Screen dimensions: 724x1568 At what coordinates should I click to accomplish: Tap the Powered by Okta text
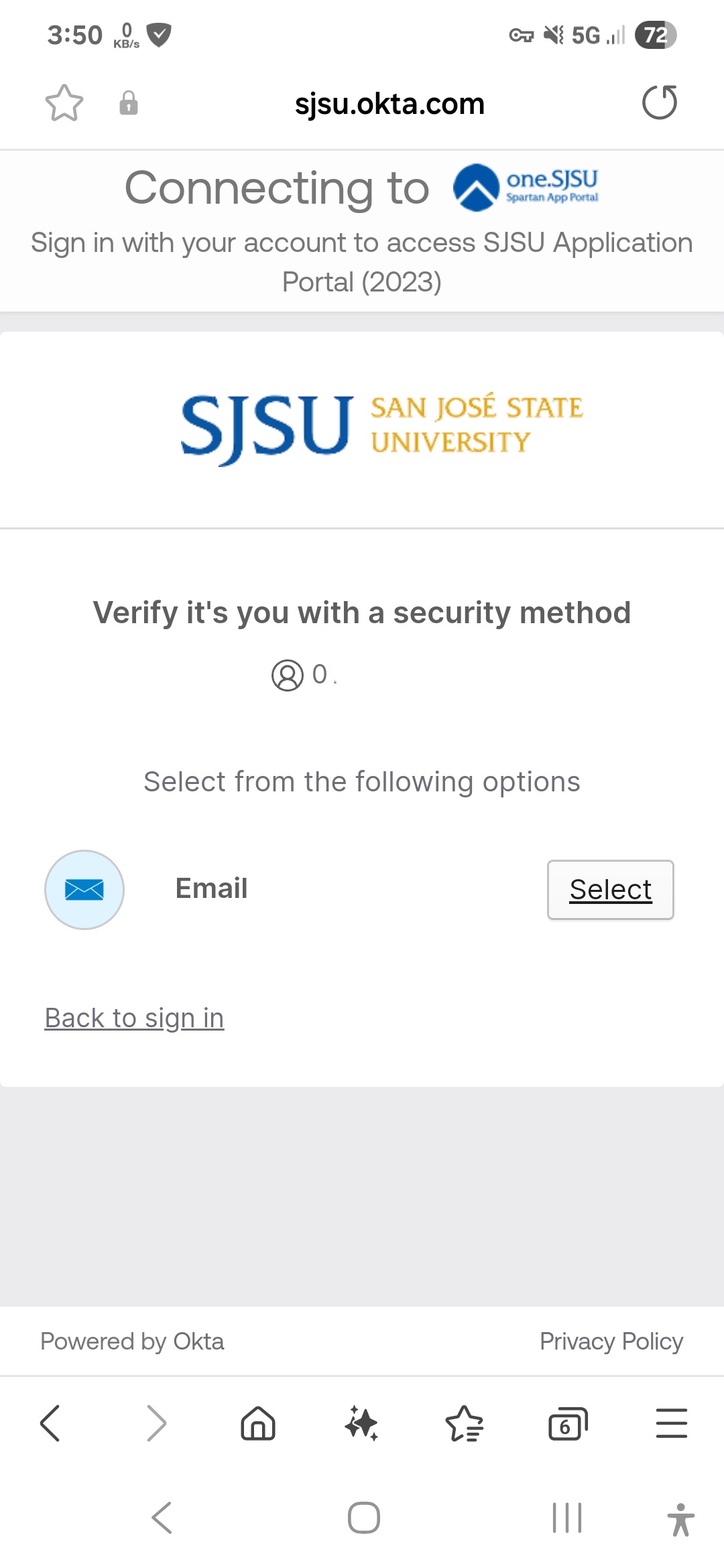click(132, 1341)
